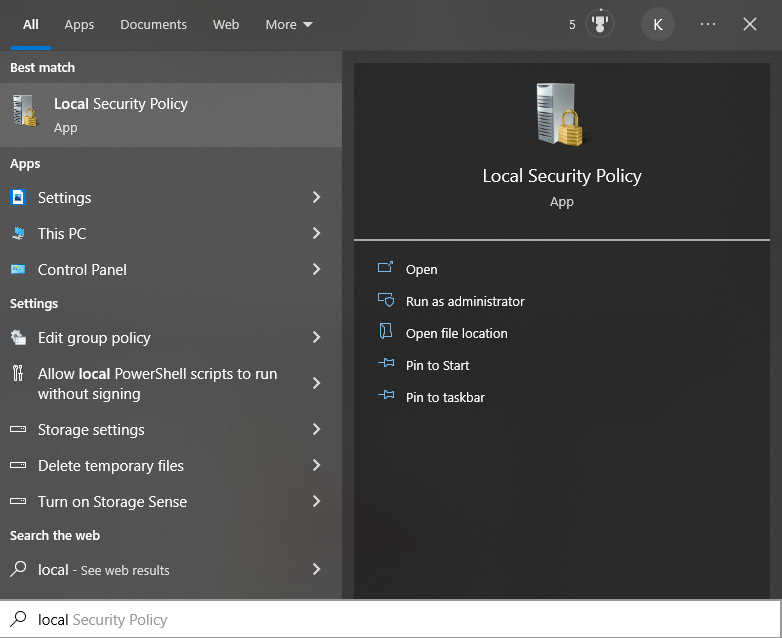The width and height of the screenshot is (782, 638).
Task: Click Open in the preview pane
Action: 421,269
